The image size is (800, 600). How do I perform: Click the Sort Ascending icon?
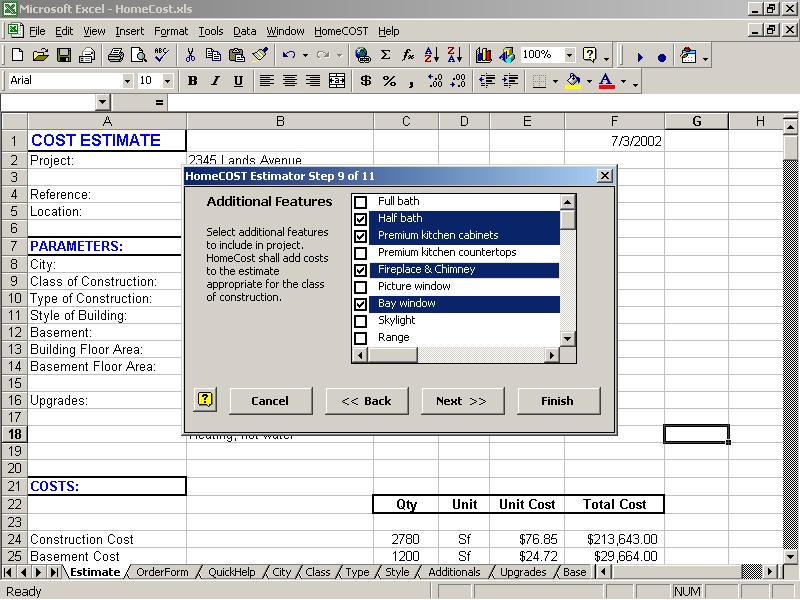[431, 56]
